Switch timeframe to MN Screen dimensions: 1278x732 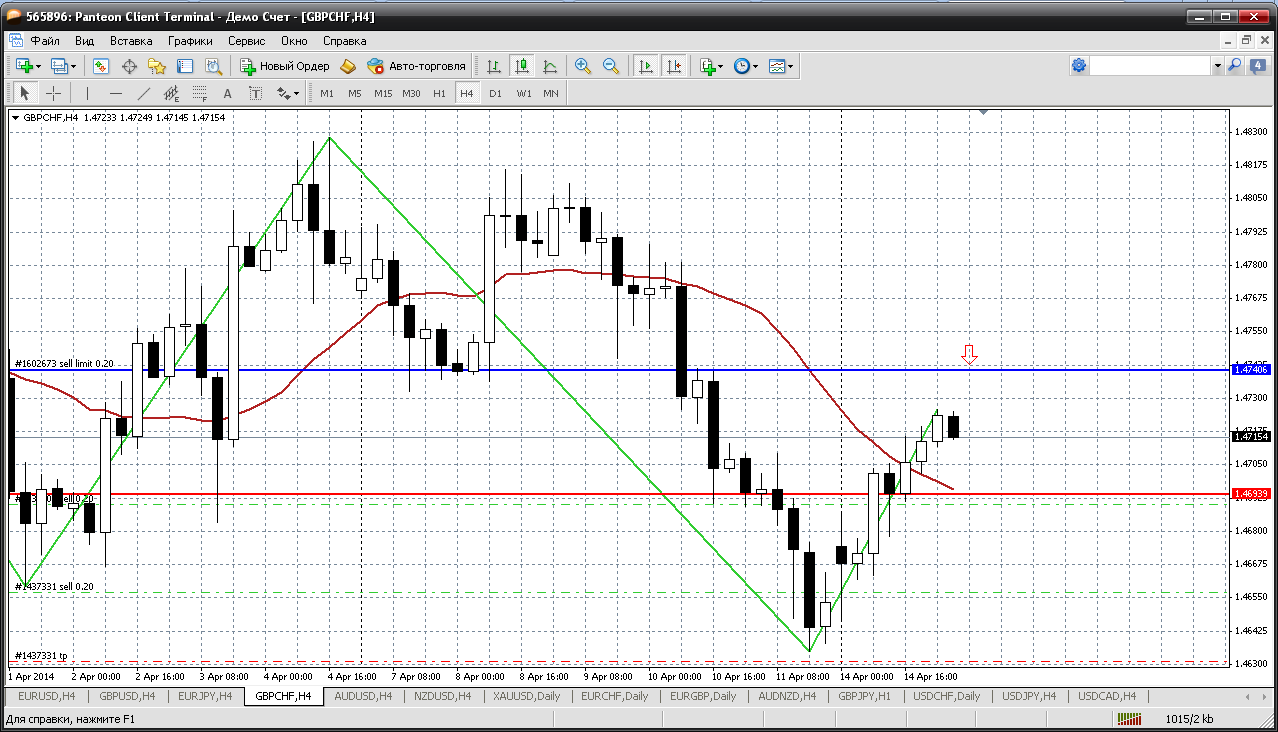tap(551, 93)
